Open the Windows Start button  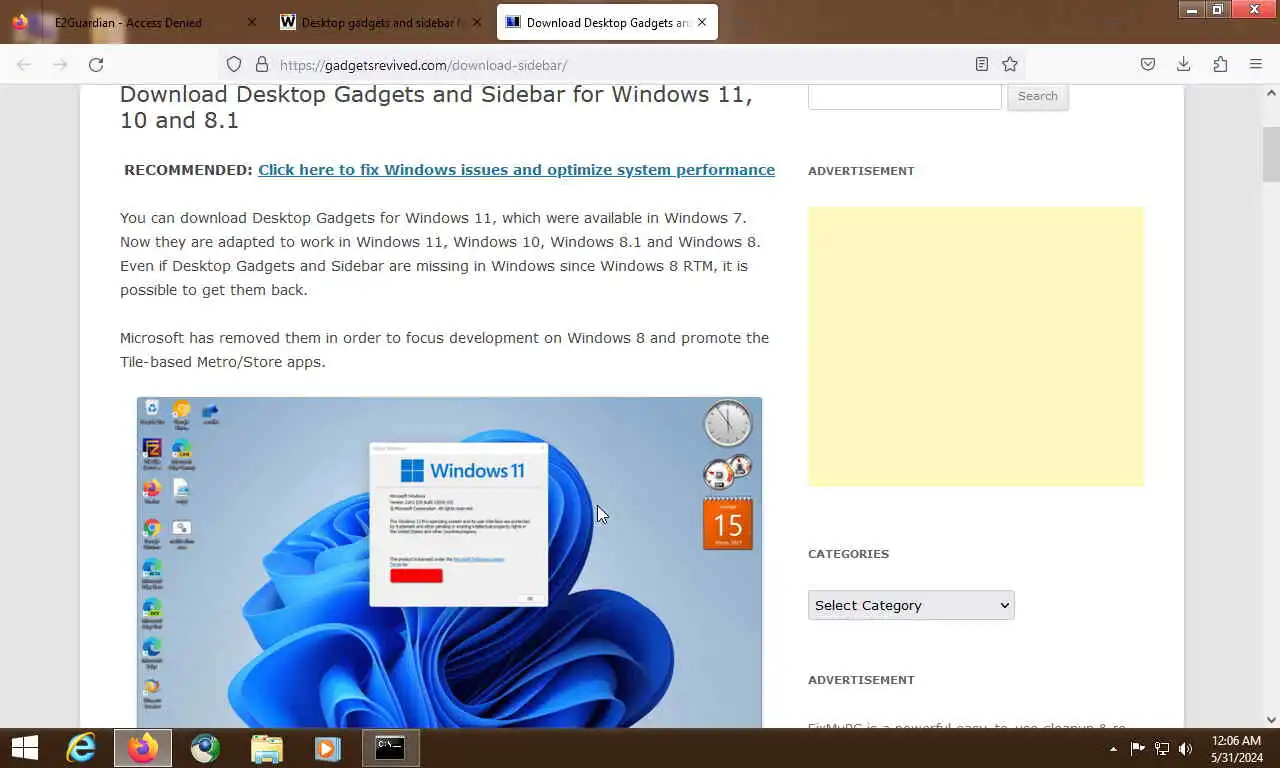point(25,748)
